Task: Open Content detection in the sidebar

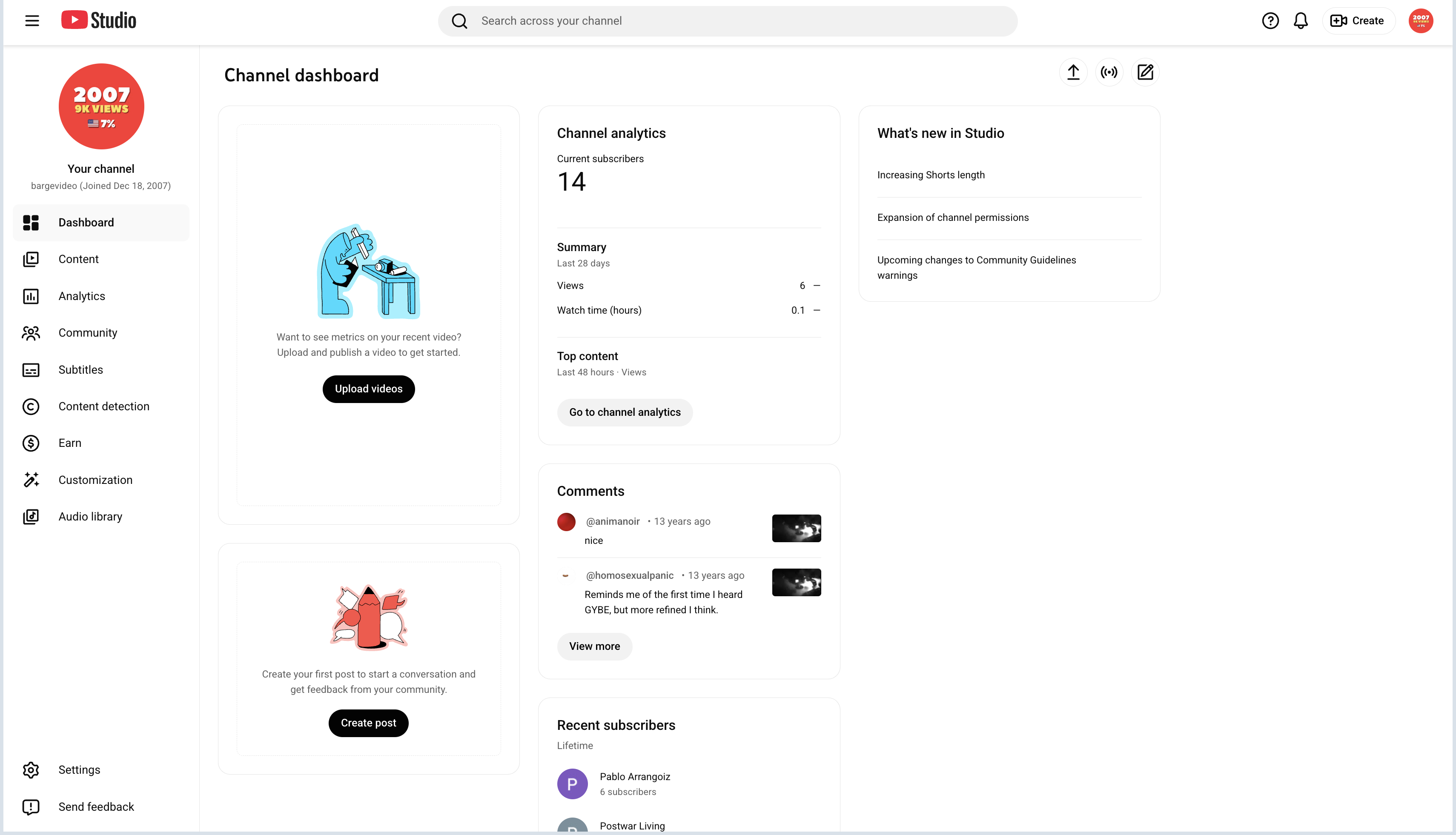Action: 101,406
